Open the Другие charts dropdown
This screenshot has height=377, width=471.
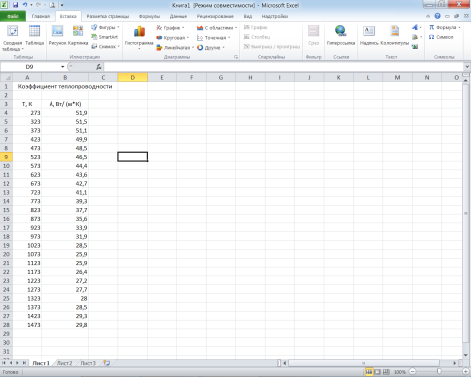pos(211,48)
